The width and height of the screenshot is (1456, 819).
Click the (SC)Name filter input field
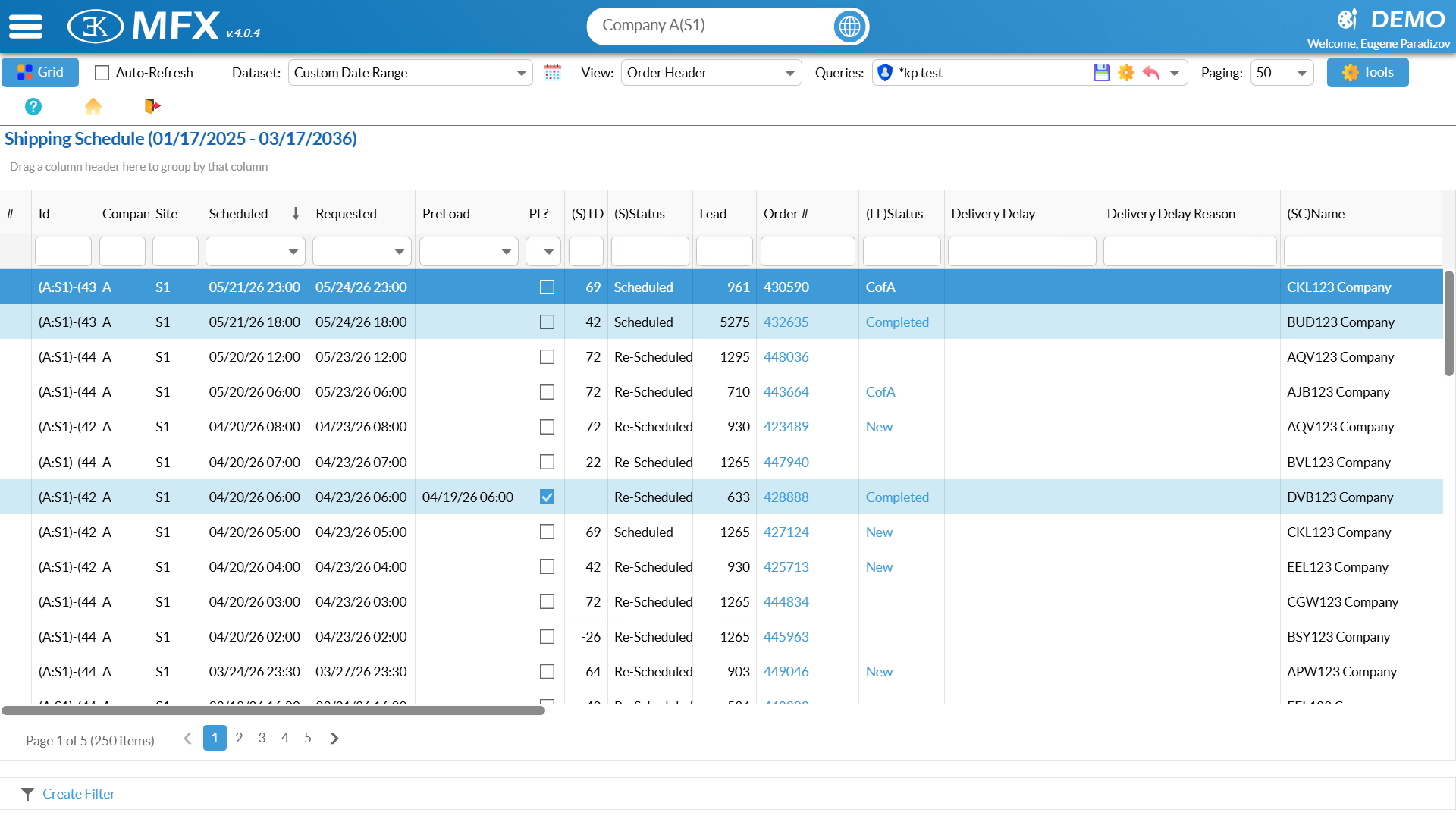tap(1363, 252)
